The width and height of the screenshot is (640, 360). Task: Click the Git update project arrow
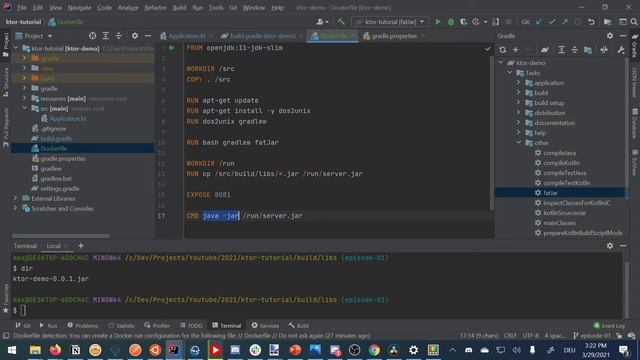pyautogui.click(x=539, y=22)
